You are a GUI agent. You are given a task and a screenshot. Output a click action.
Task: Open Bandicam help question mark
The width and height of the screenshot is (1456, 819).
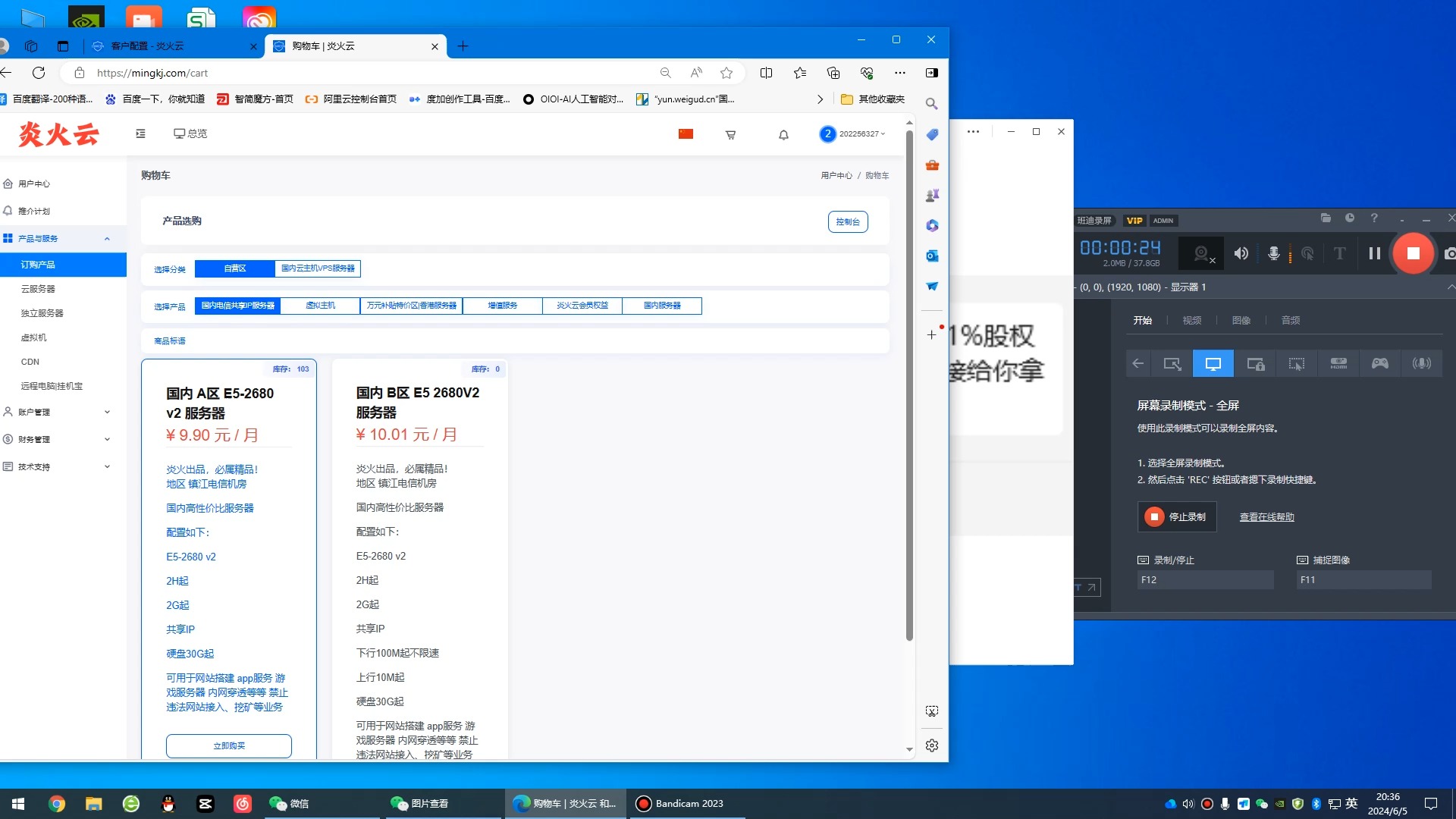pos(1374,218)
